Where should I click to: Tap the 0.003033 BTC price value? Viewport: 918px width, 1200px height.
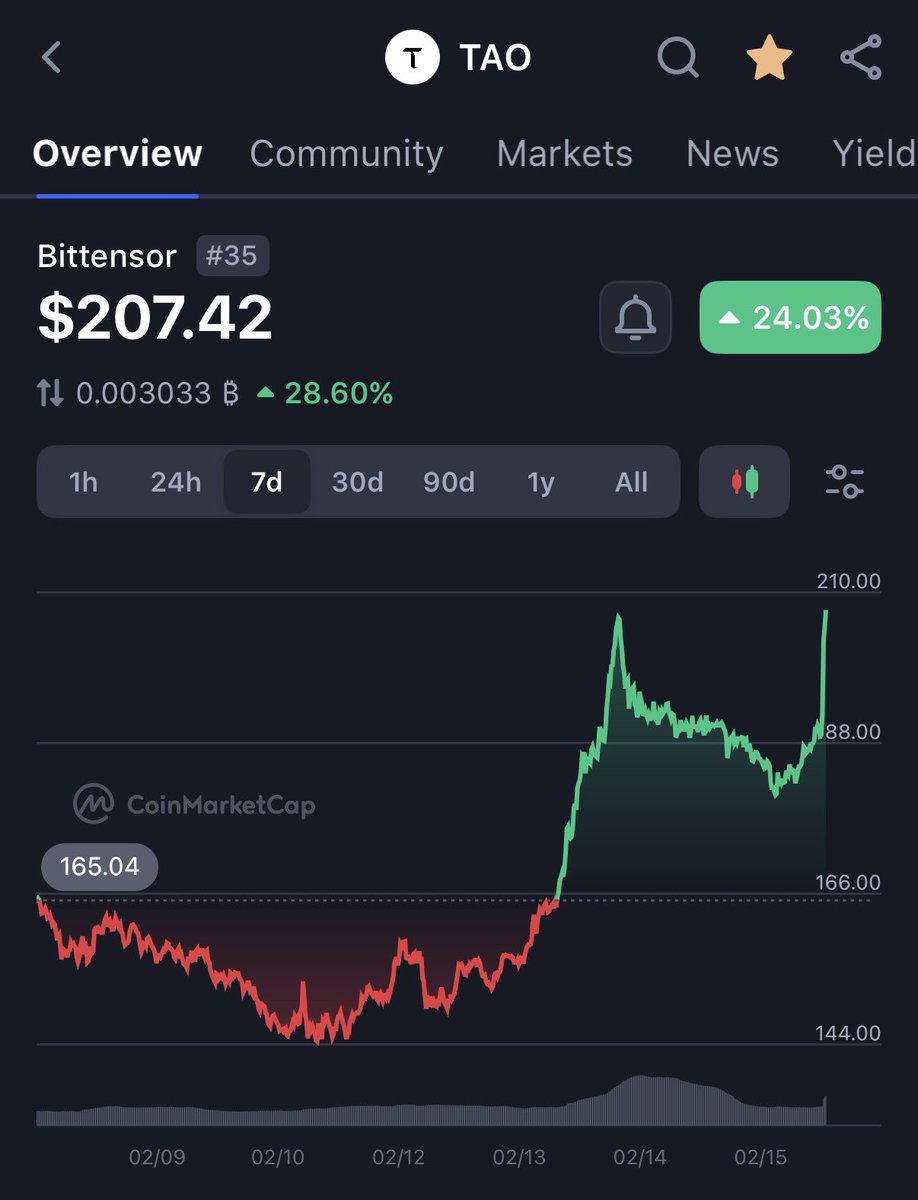pos(158,393)
